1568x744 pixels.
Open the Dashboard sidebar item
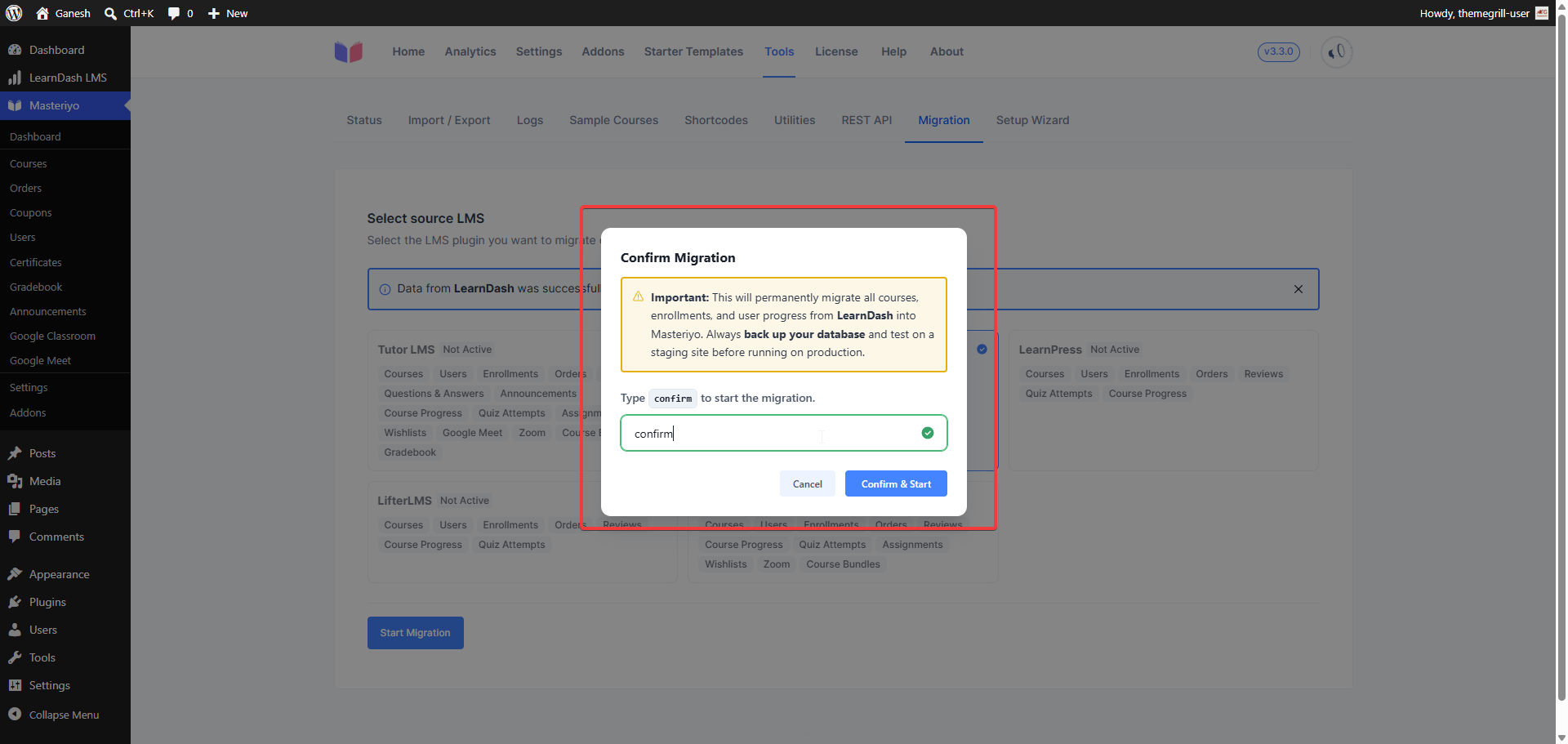65,50
